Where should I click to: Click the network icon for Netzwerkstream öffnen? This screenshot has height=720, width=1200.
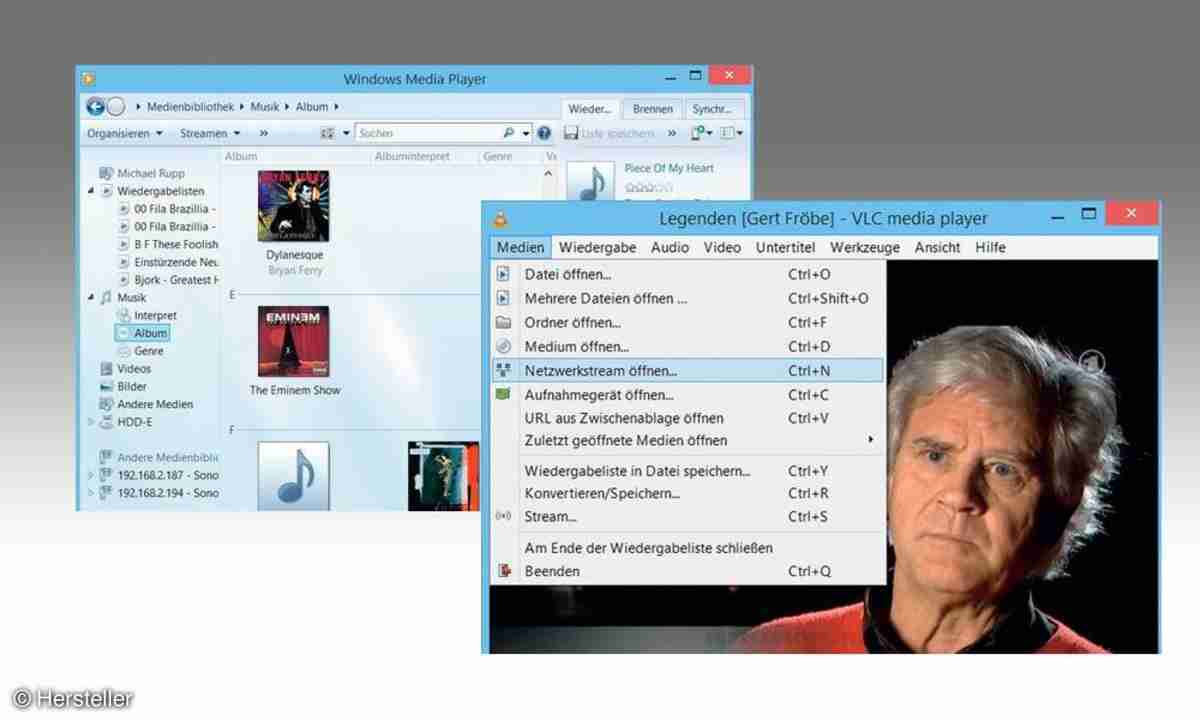(x=504, y=370)
